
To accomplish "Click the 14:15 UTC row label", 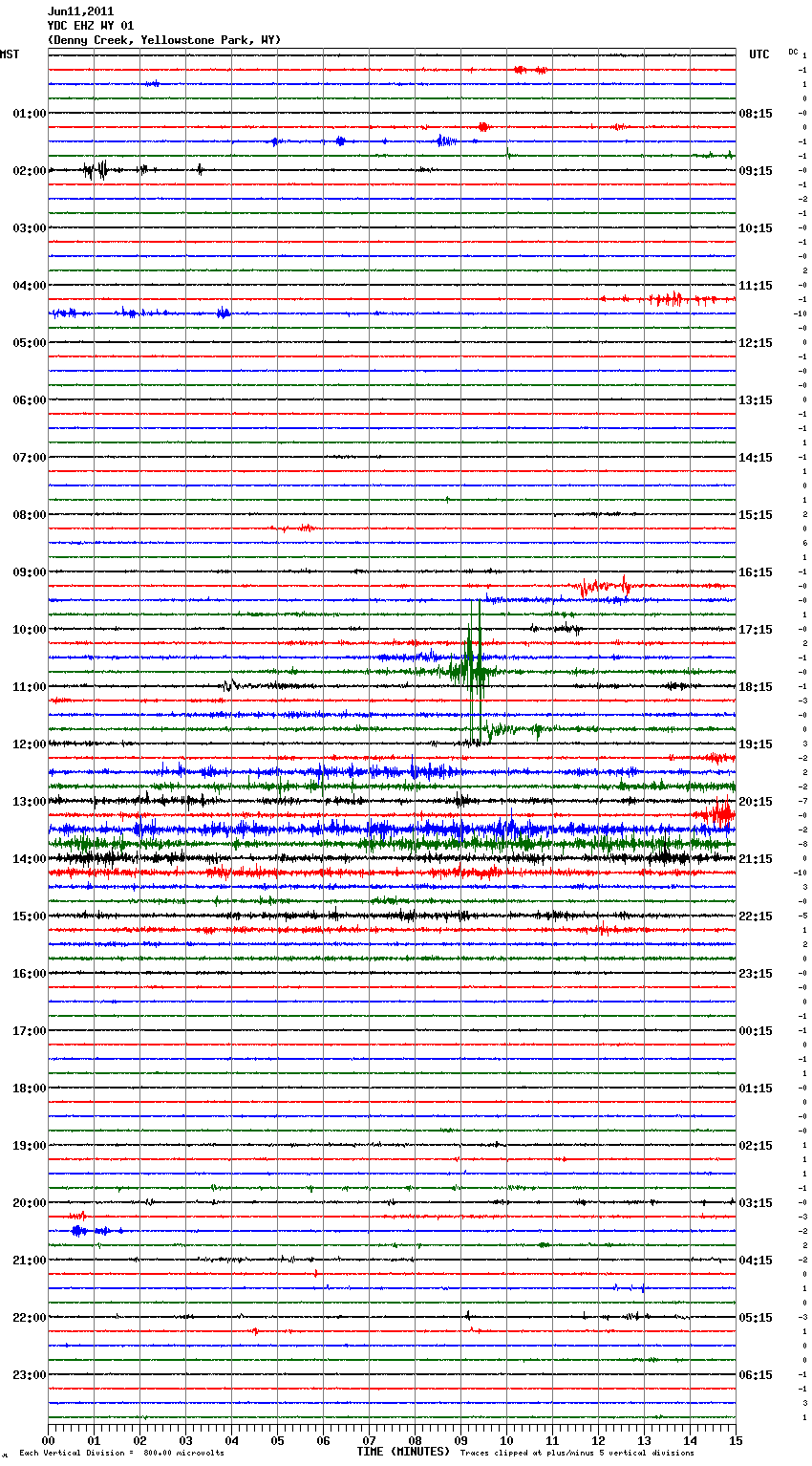I will coord(756,457).
